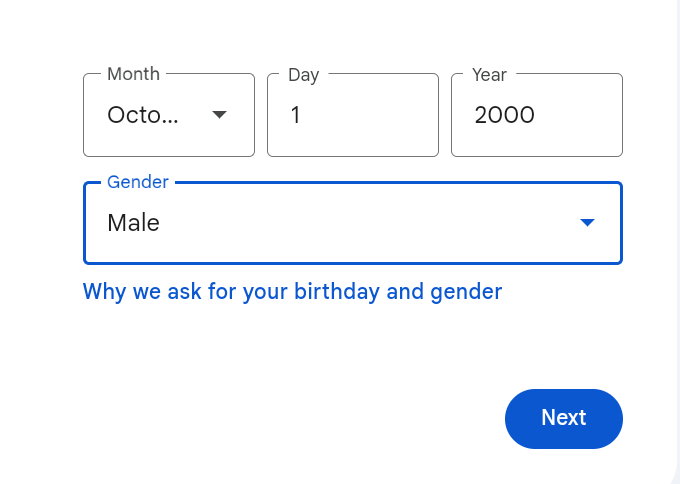Click the Month field label
This screenshot has width=680, height=484.
(x=133, y=74)
